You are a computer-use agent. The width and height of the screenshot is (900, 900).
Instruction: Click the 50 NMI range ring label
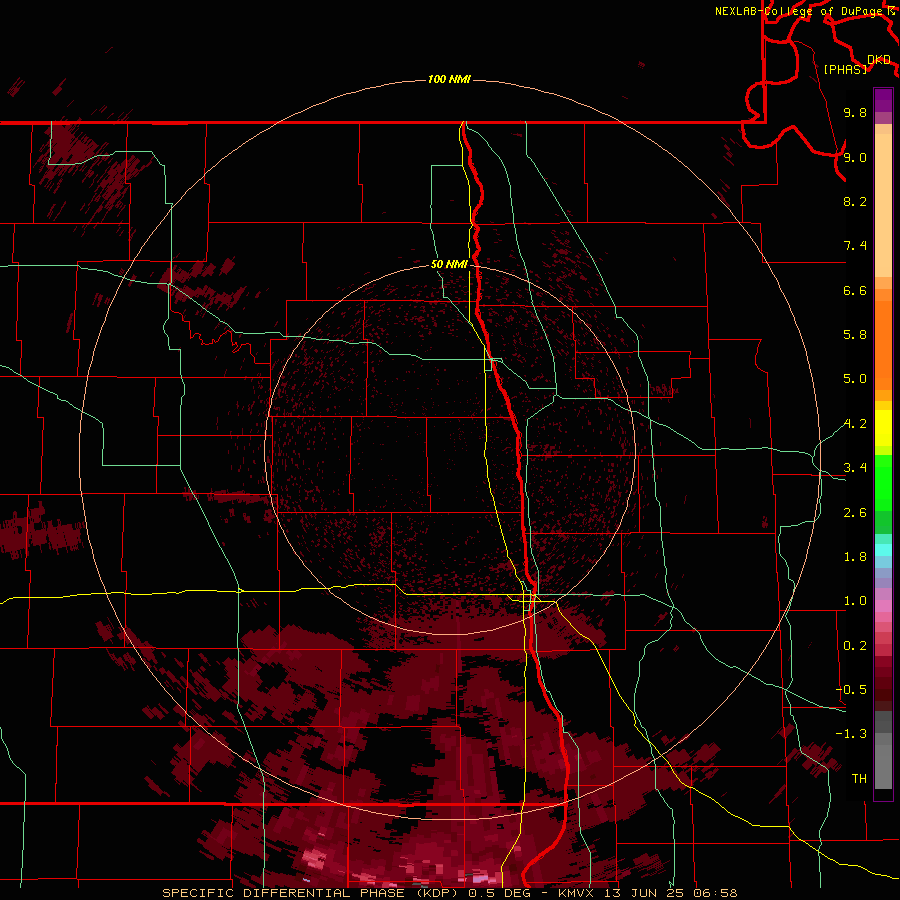pyautogui.click(x=449, y=264)
